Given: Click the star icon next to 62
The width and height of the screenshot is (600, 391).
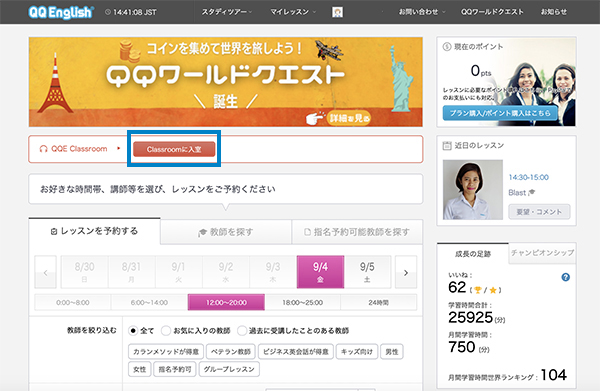Looking at the screenshot, I should click(492, 290).
